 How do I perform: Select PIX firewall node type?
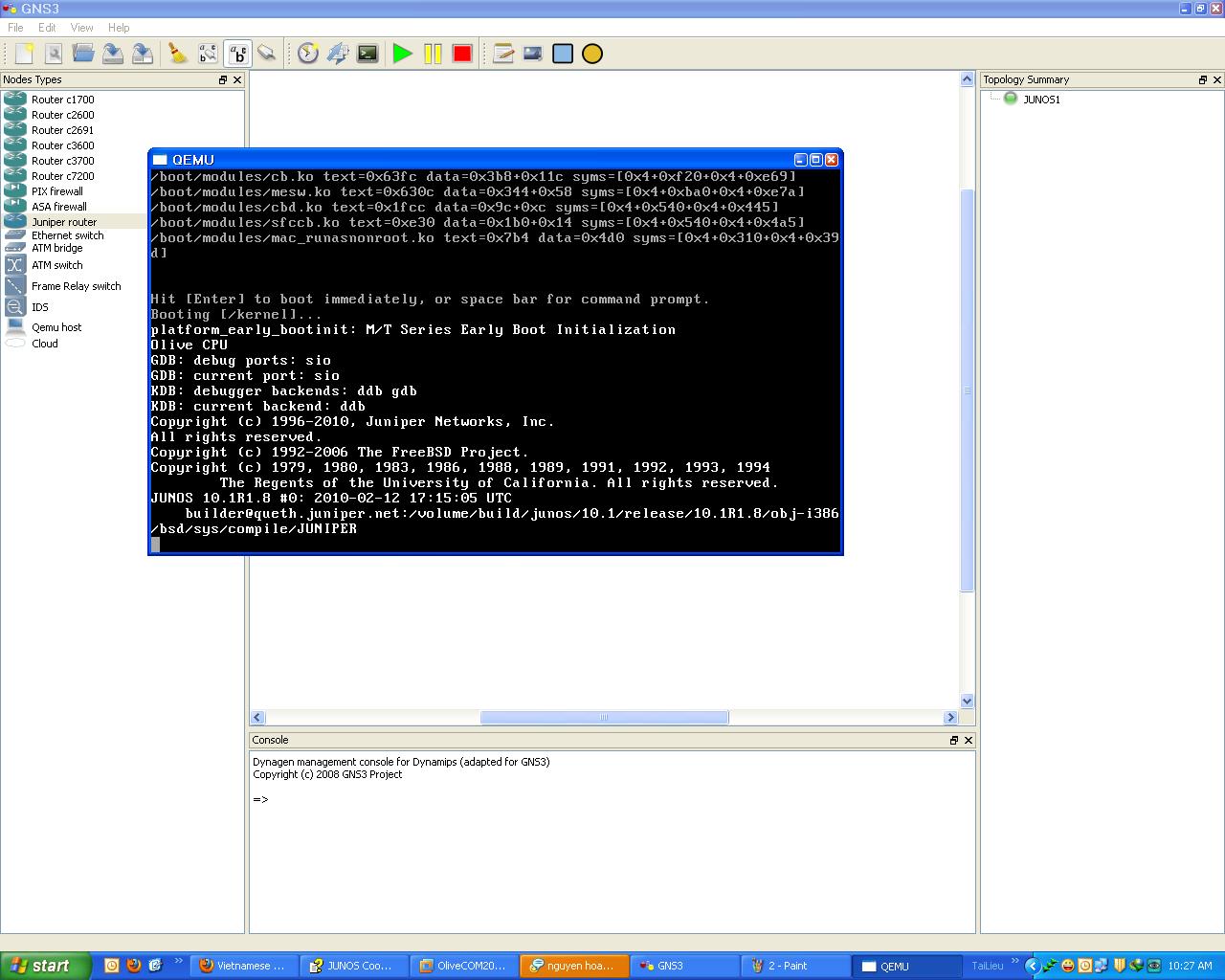click(x=57, y=191)
